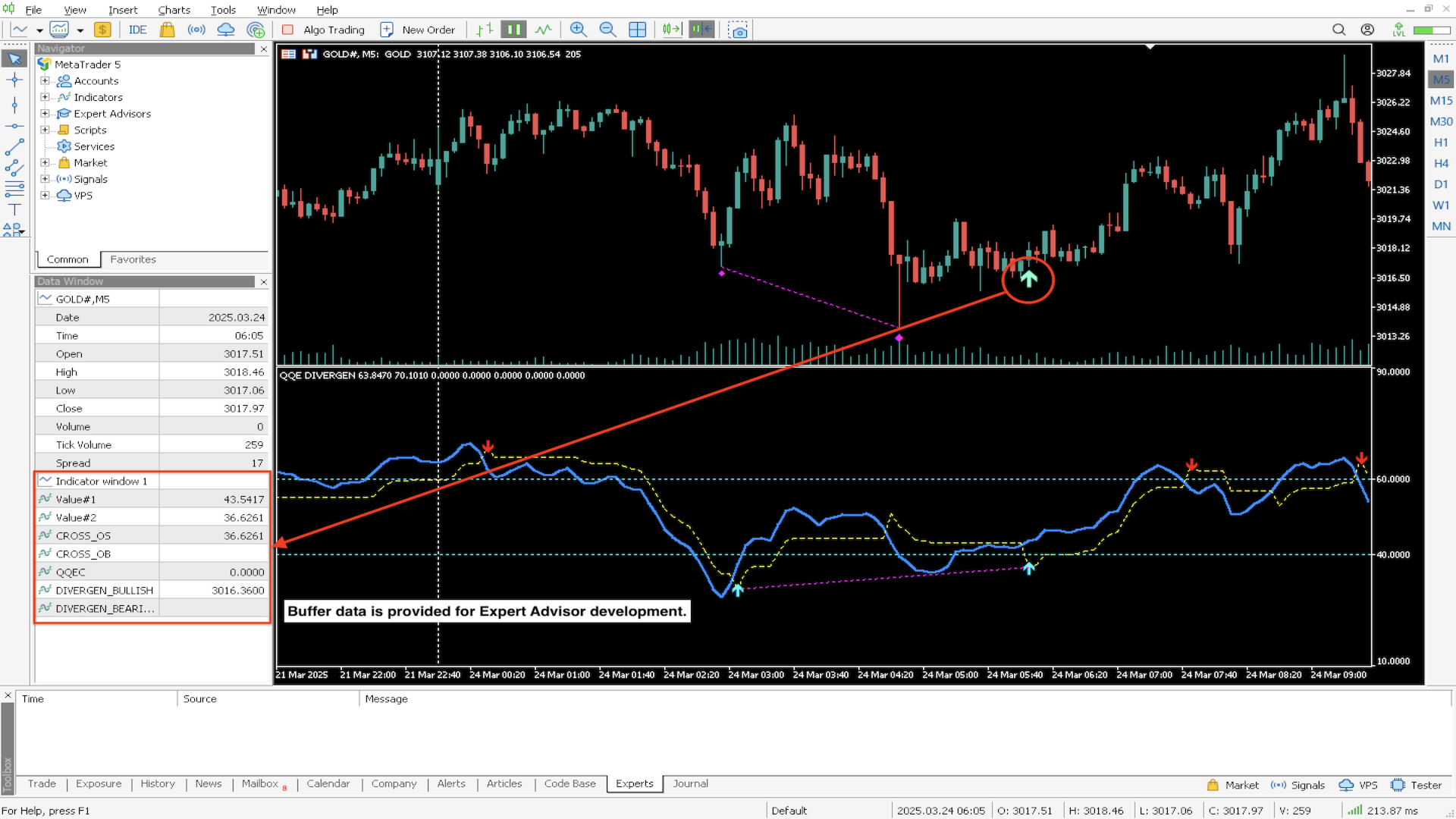
Task: Switch to bar chart display icon
Action: (485, 30)
